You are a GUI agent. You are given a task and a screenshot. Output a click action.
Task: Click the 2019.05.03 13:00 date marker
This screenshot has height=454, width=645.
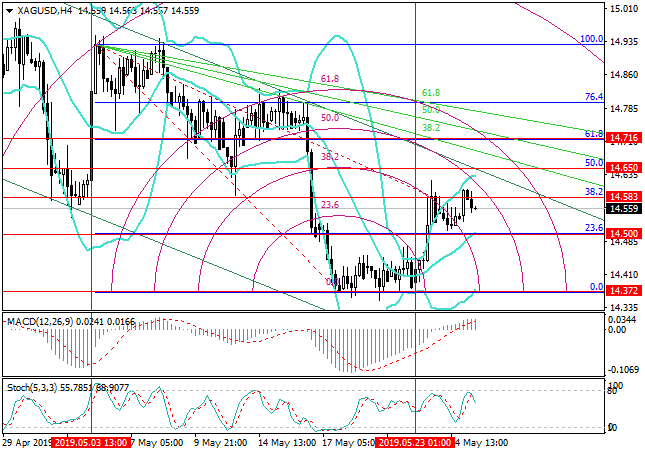tap(92, 442)
